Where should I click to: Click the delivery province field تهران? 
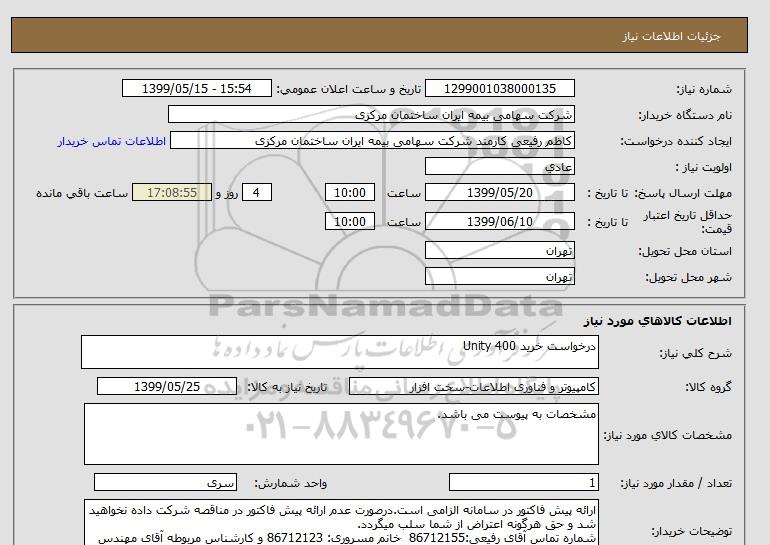click(x=499, y=250)
